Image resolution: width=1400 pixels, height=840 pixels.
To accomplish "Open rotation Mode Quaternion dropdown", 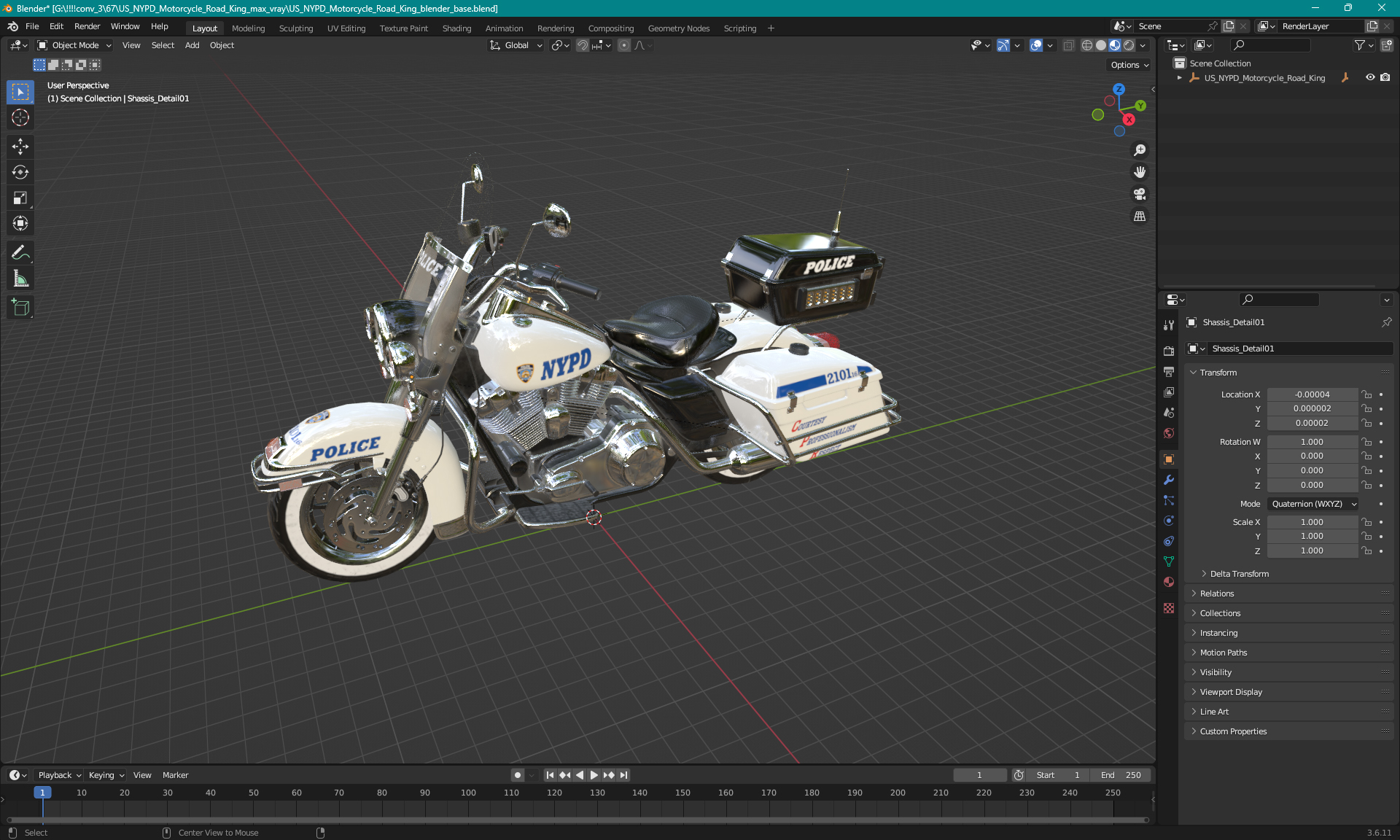I will pyautogui.click(x=1312, y=504).
